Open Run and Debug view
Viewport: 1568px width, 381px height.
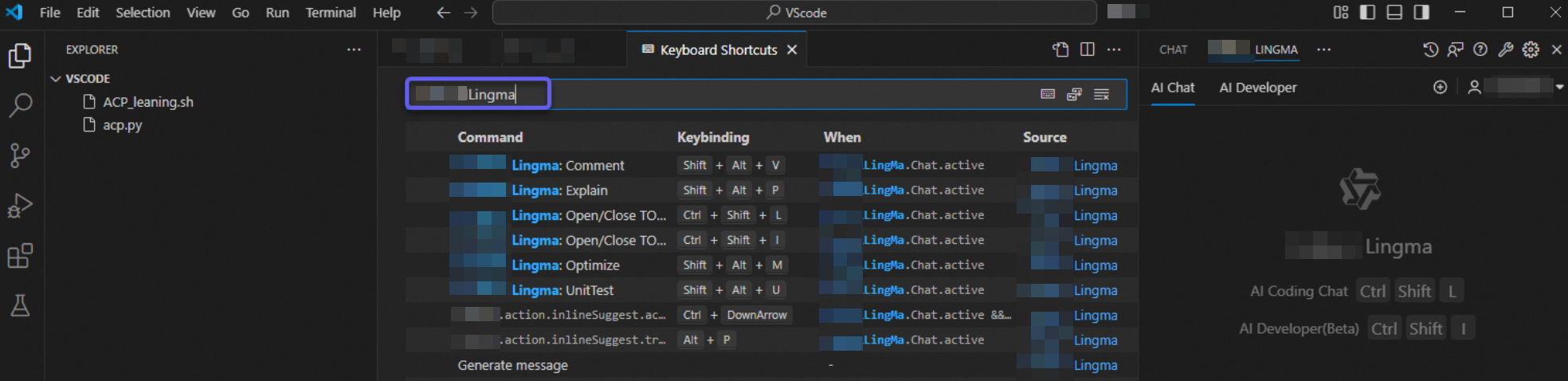point(20,206)
